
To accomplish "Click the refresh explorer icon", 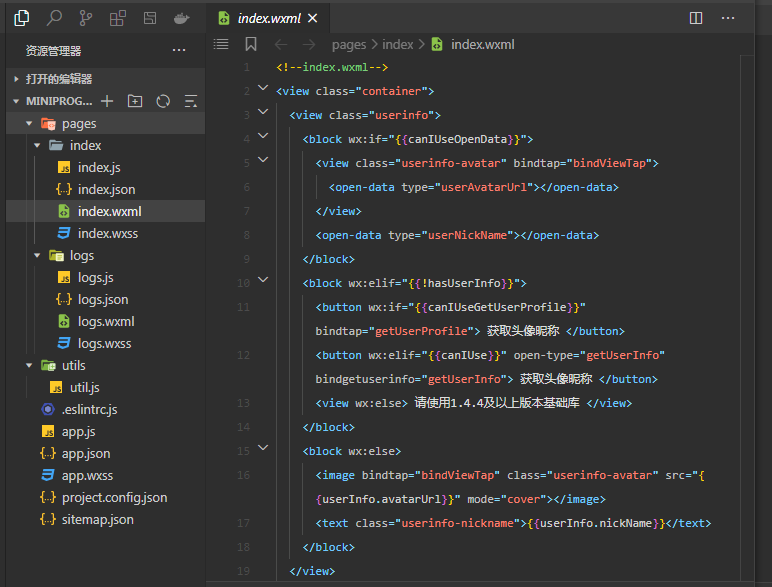I will coord(163,101).
